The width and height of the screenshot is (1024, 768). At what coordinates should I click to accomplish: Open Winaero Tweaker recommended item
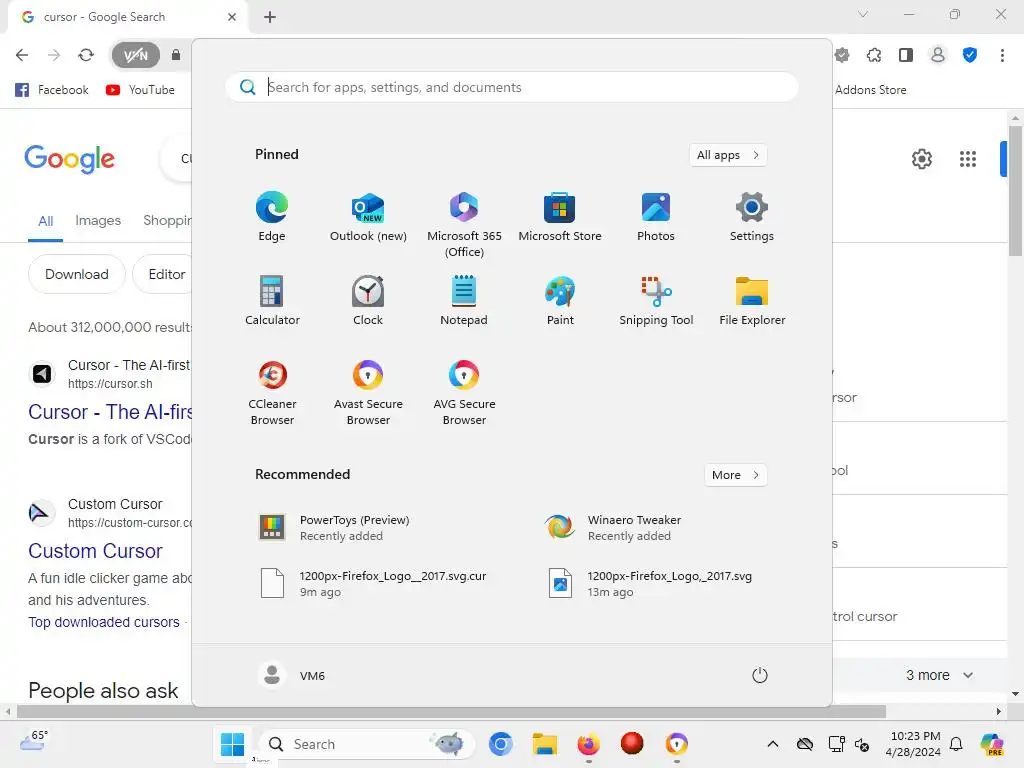click(x=656, y=528)
